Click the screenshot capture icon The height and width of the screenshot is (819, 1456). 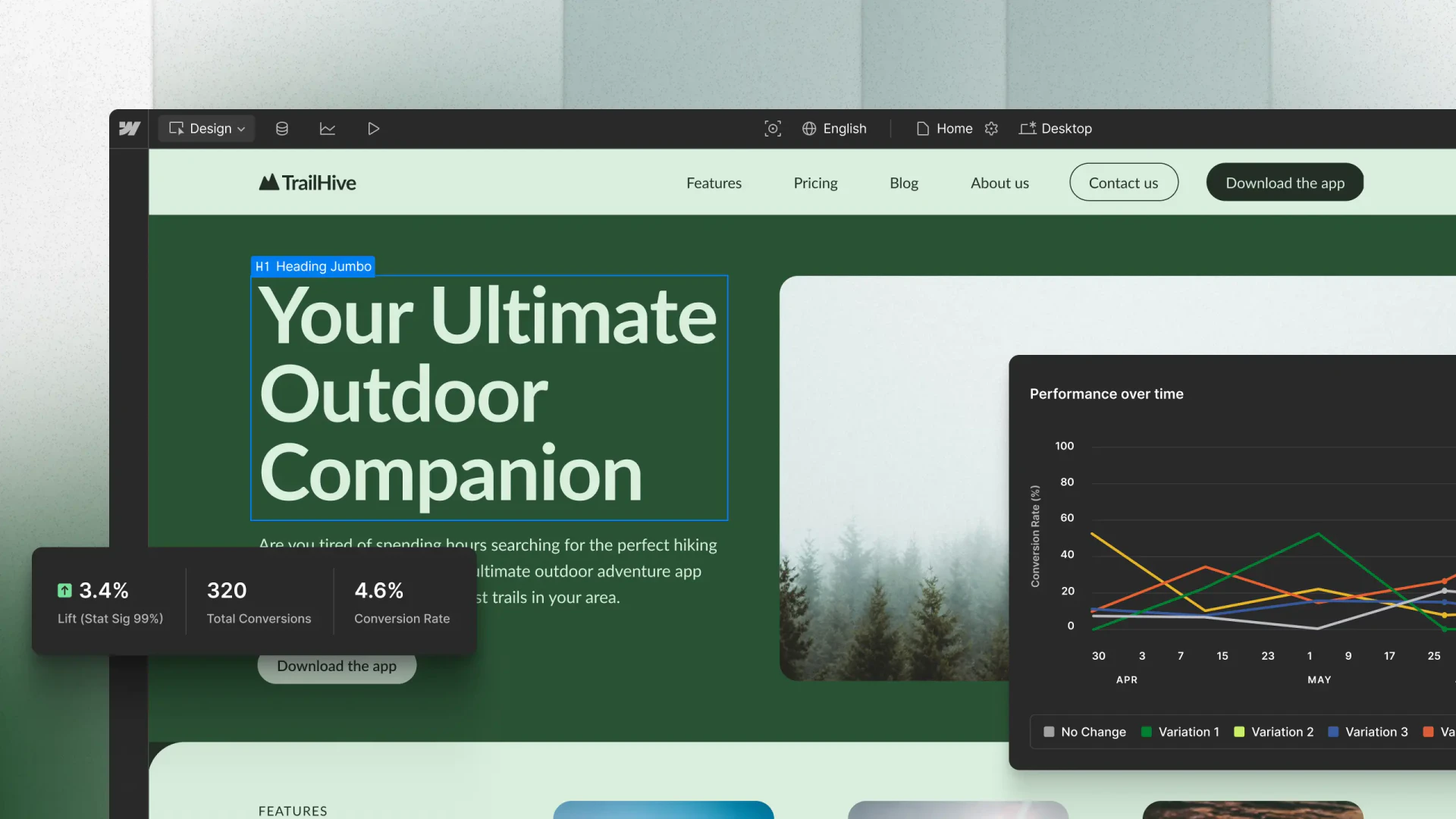coord(773,128)
